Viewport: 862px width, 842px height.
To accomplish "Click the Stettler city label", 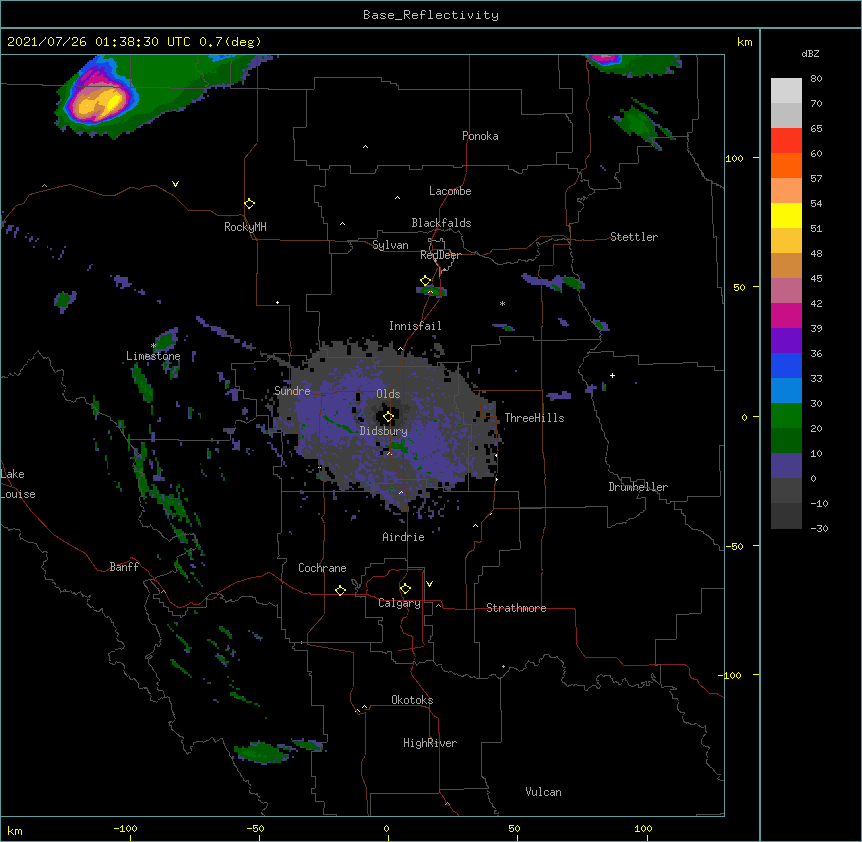I will [x=634, y=237].
